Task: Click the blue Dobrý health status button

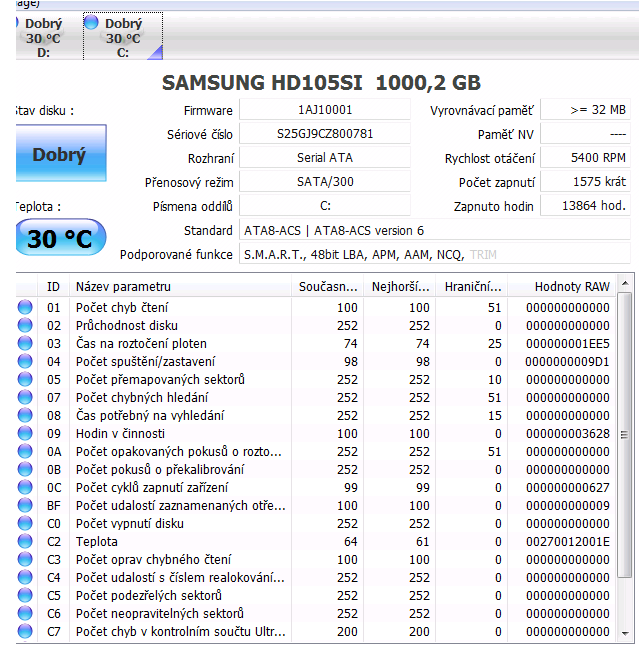Action: coord(61,153)
